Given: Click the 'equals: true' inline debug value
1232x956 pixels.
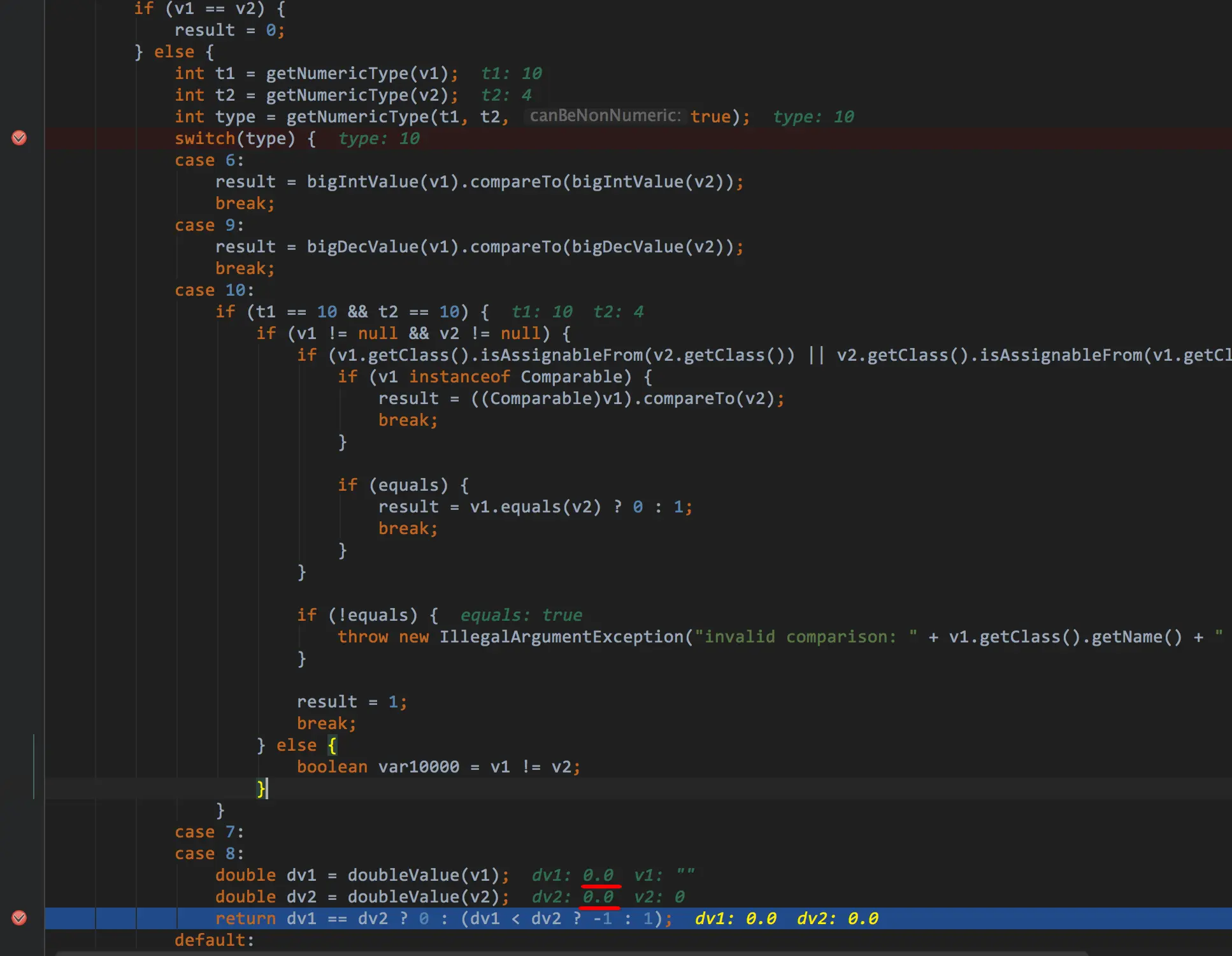Looking at the screenshot, I should [520, 615].
